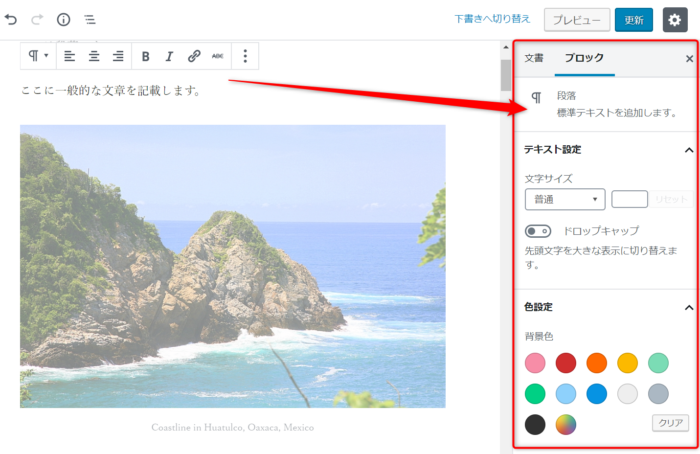Apply strikethrough using ABC icon

tap(218, 56)
